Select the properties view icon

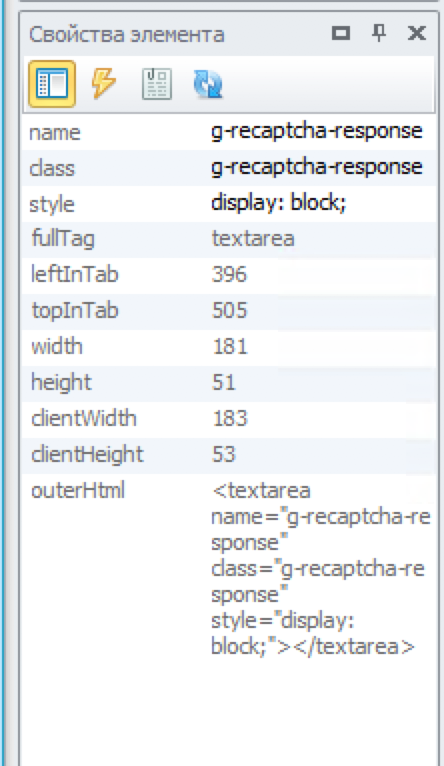click(52, 84)
